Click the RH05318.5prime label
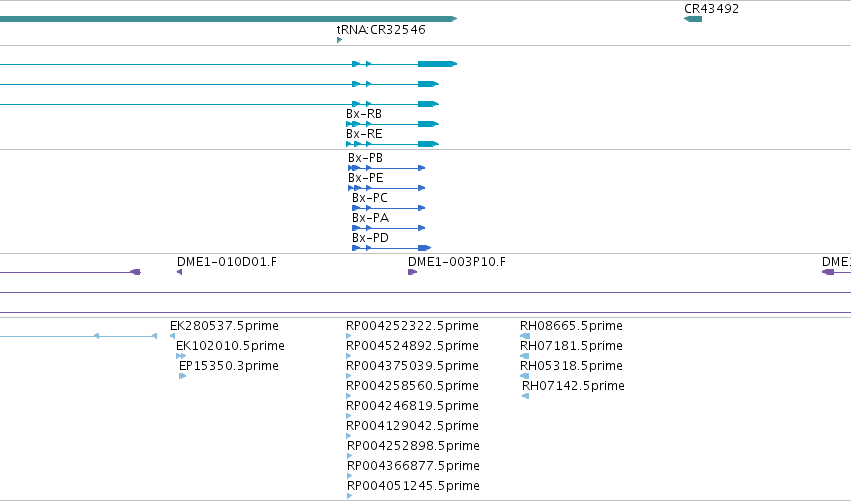Viewport: 851px width, 501px height. (x=571, y=366)
